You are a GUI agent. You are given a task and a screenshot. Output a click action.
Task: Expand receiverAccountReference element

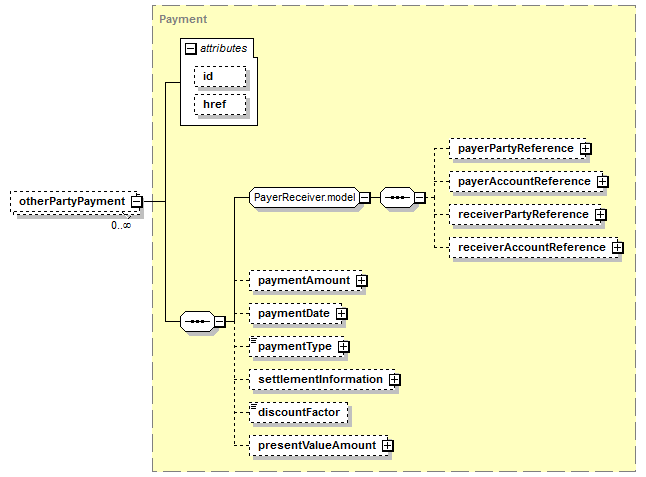(617, 248)
